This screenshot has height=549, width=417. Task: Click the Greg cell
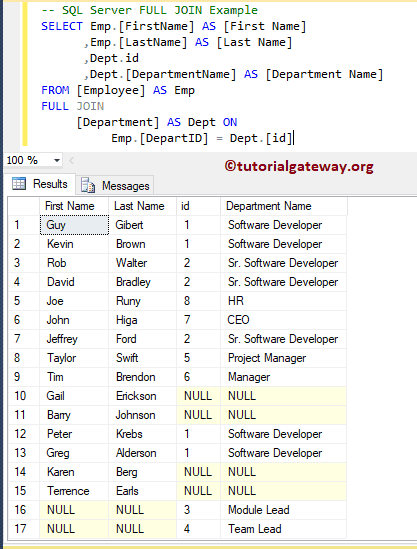pyautogui.click(x=74, y=453)
